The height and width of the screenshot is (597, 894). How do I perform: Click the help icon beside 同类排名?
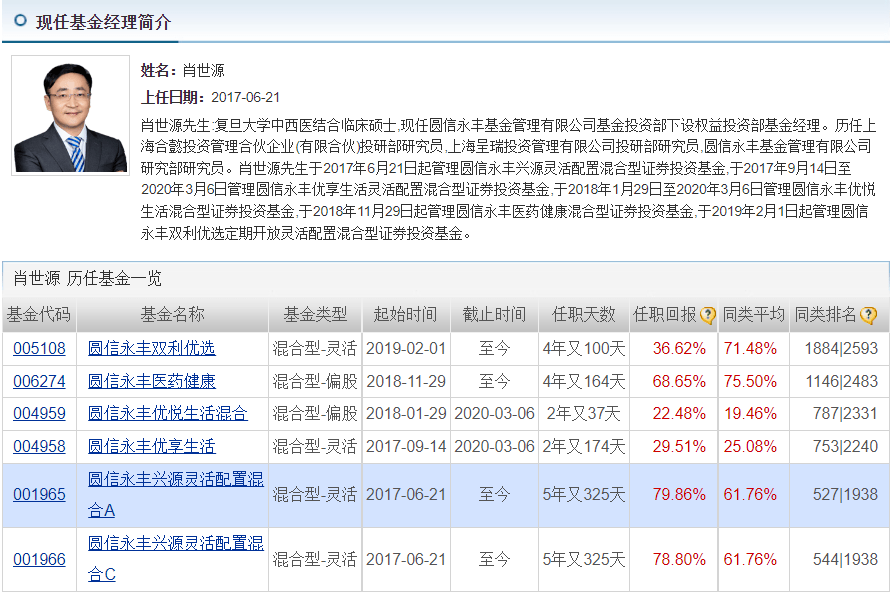pyautogui.click(x=868, y=315)
